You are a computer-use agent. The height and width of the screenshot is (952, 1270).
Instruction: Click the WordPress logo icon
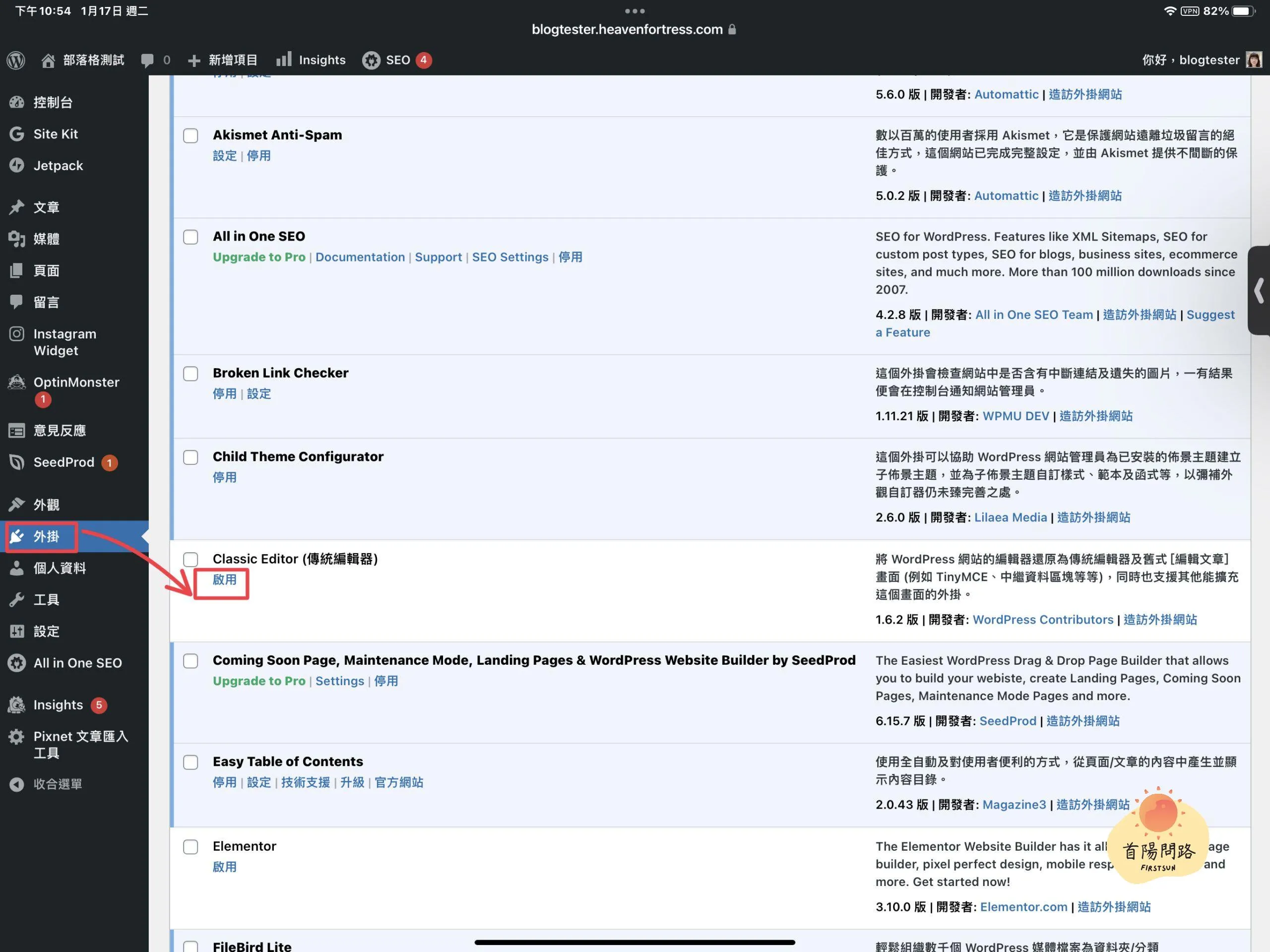pyautogui.click(x=16, y=60)
